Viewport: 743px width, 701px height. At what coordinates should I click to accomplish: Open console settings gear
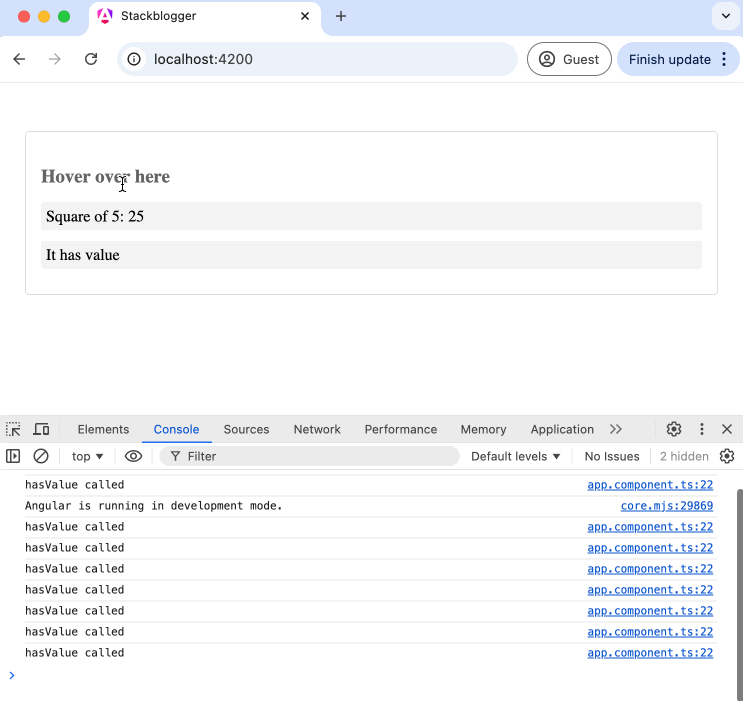(x=727, y=456)
